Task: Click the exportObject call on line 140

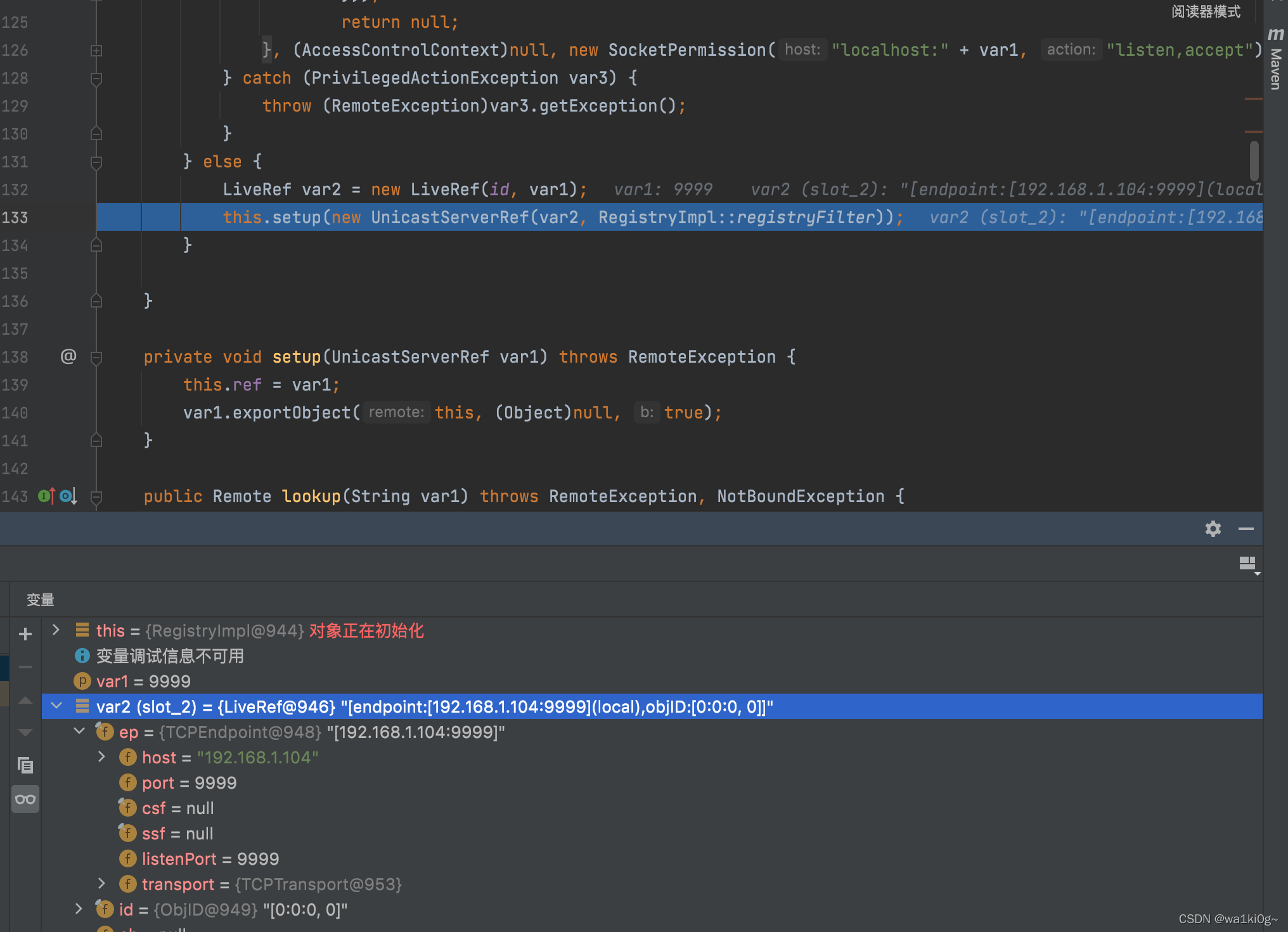Action: [x=292, y=413]
